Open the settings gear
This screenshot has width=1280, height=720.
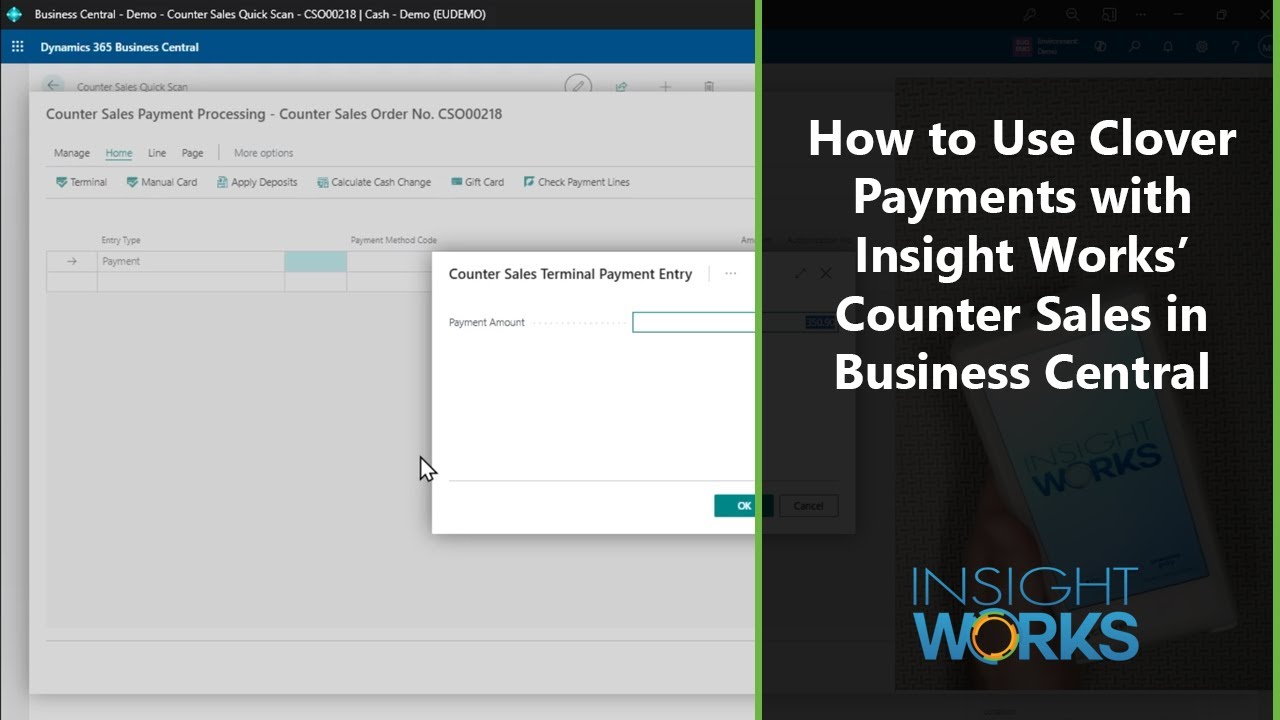tap(1202, 47)
